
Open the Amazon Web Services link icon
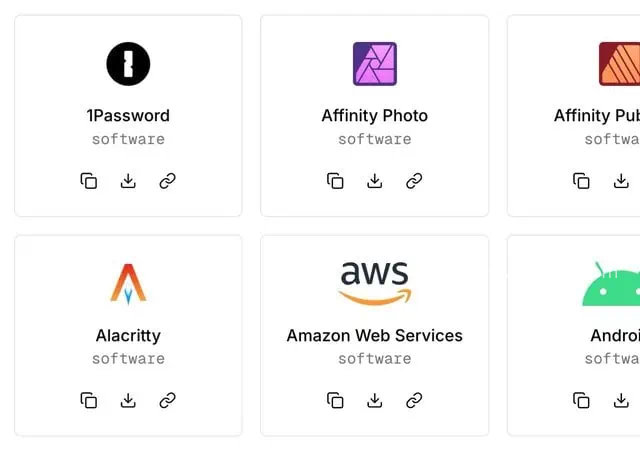(x=414, y=400)
